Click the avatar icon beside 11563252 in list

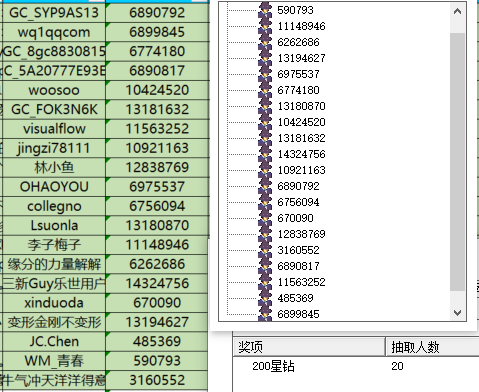(265, 282)
